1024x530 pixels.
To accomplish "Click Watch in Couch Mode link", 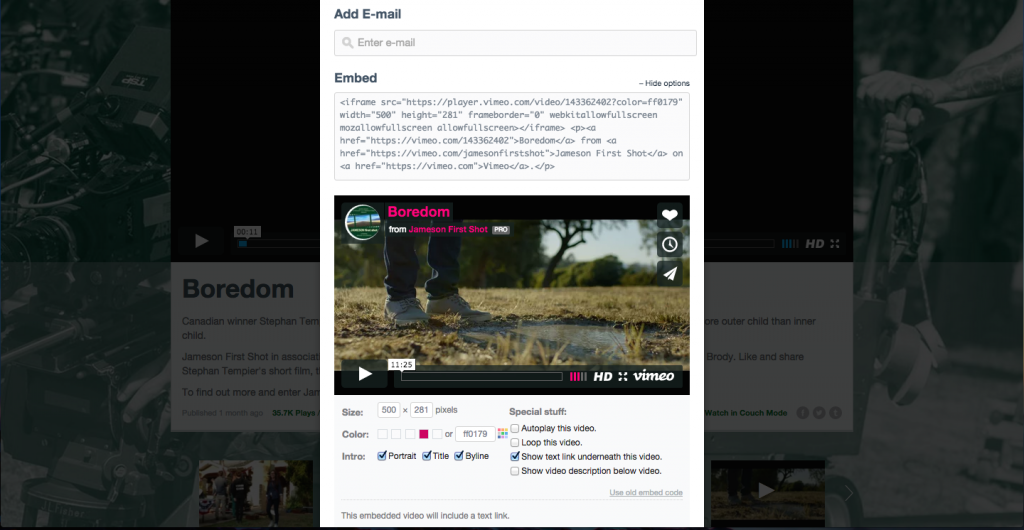I will (x=746, y=413).
